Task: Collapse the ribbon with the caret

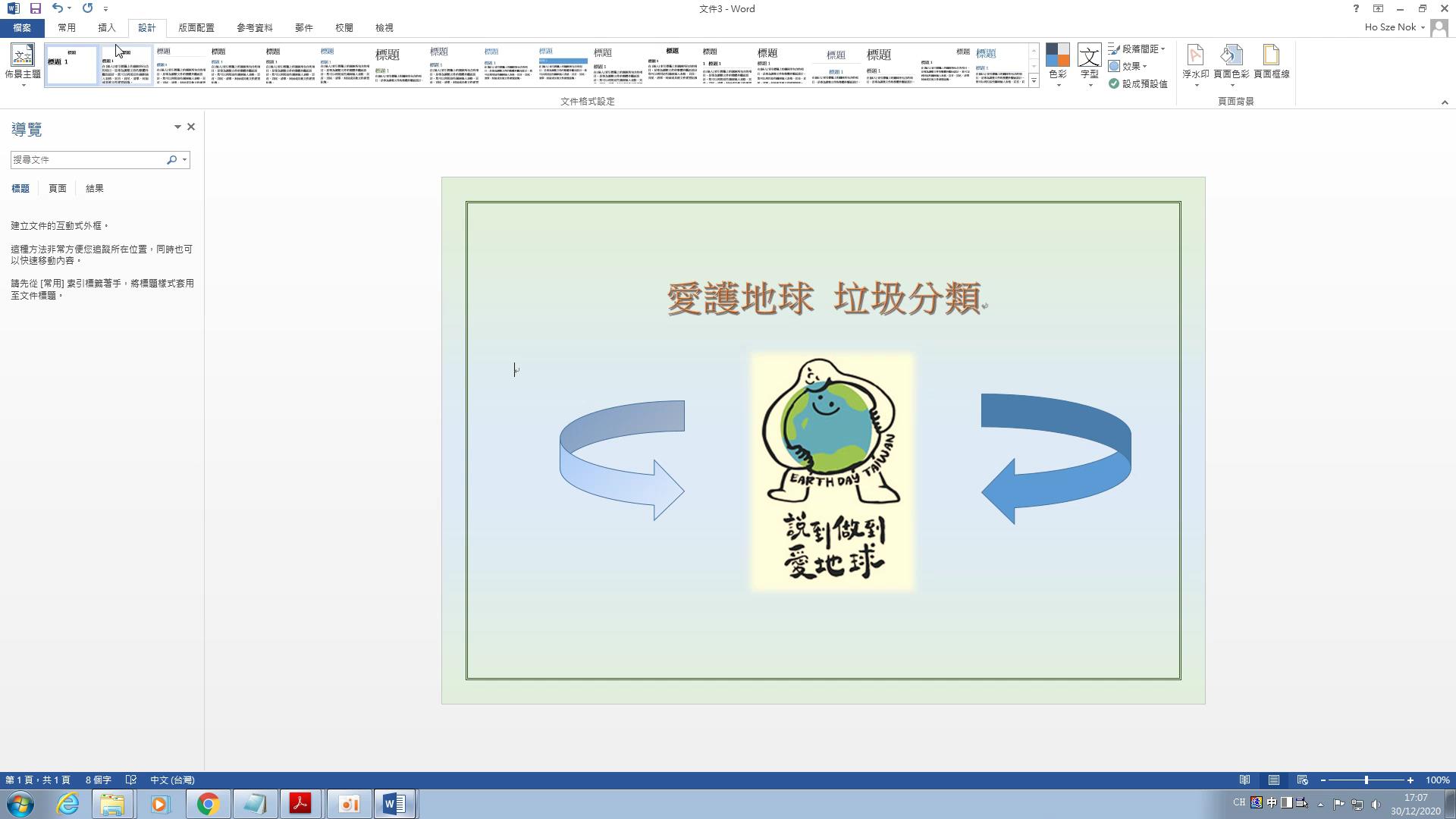Action: (1445, 102)
